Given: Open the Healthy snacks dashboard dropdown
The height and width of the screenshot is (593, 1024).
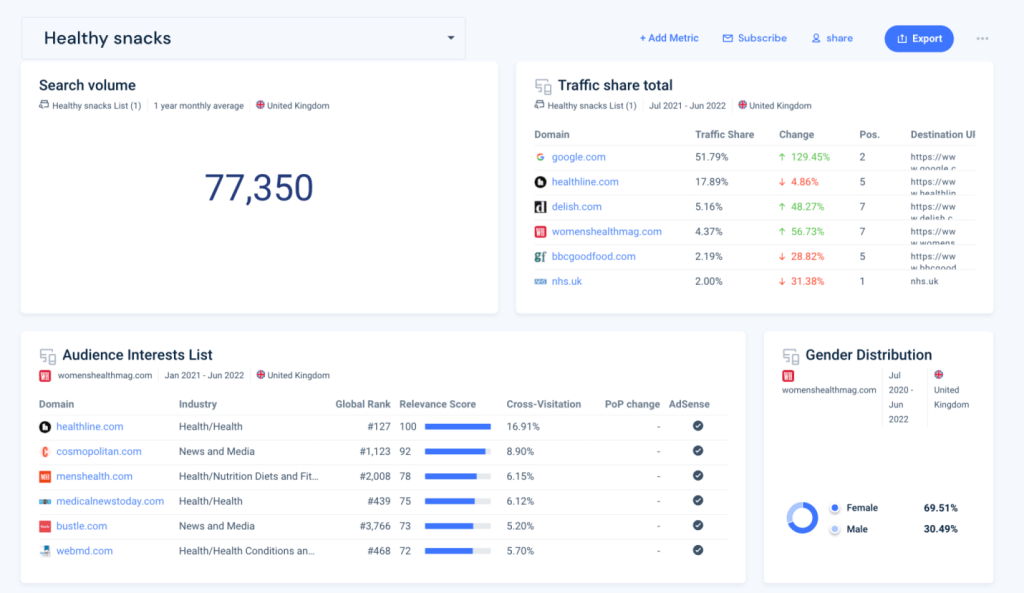Looking at the screenshot, I should (243, 39).
